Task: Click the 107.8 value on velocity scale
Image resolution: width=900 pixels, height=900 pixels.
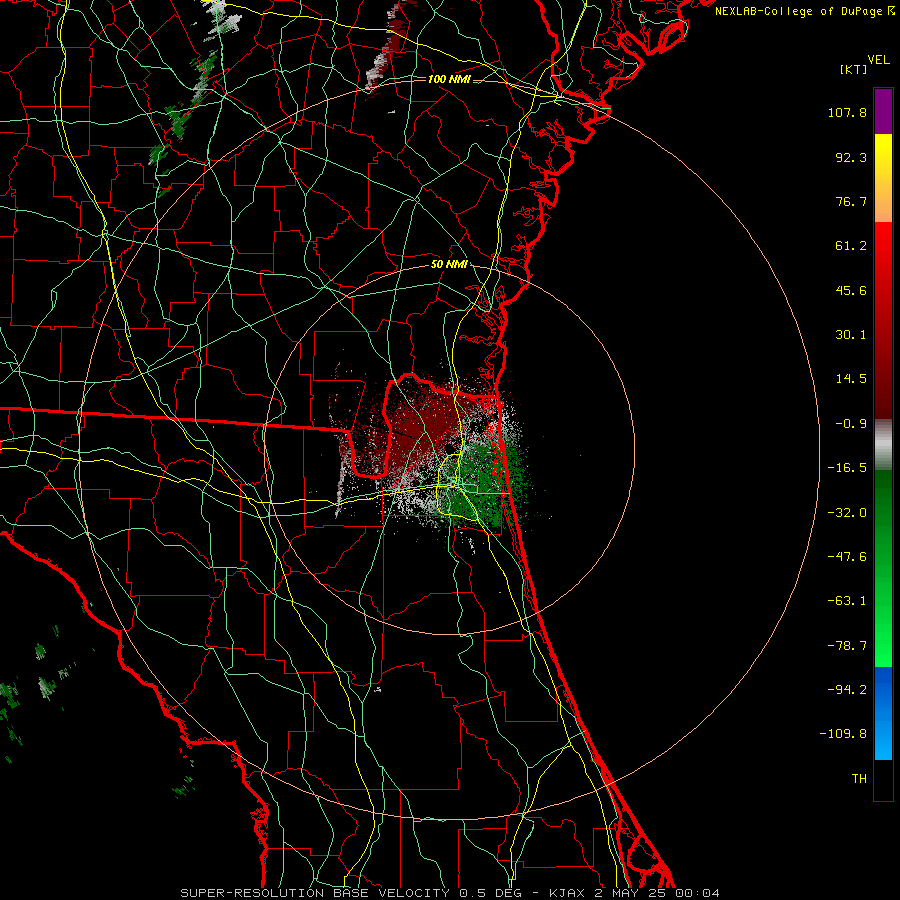Action: 847,112
